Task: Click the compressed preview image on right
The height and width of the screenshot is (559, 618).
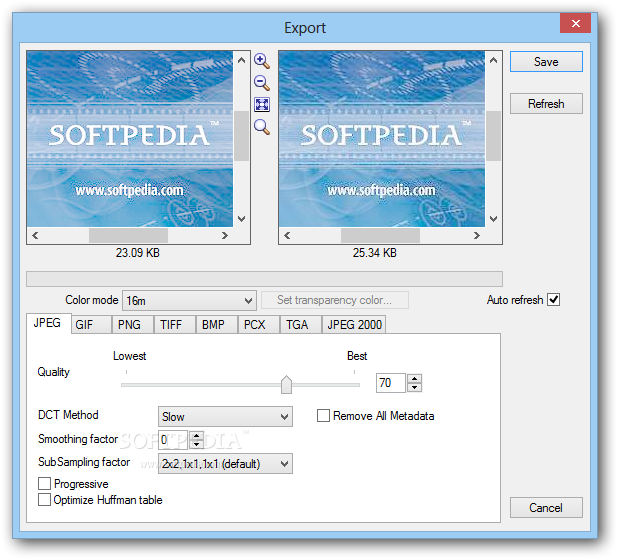Action: point(382,139)
